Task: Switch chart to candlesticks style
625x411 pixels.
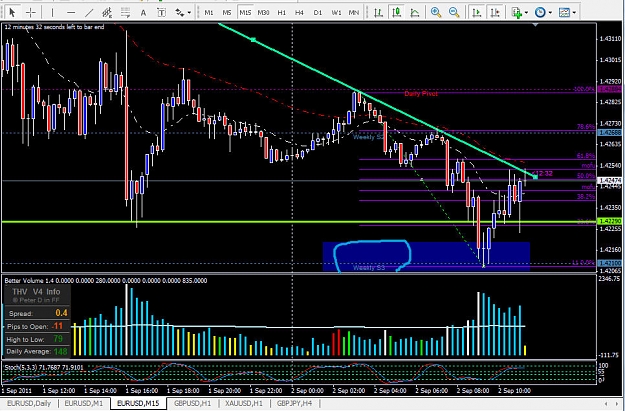Action: tap(396, 12)
